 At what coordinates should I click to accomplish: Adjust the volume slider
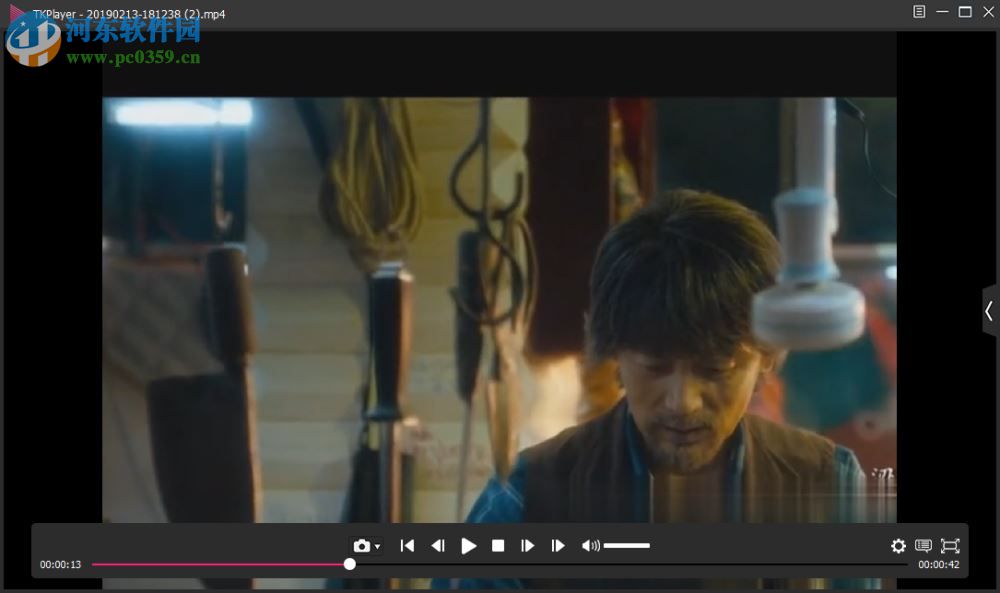click(627, 546)
